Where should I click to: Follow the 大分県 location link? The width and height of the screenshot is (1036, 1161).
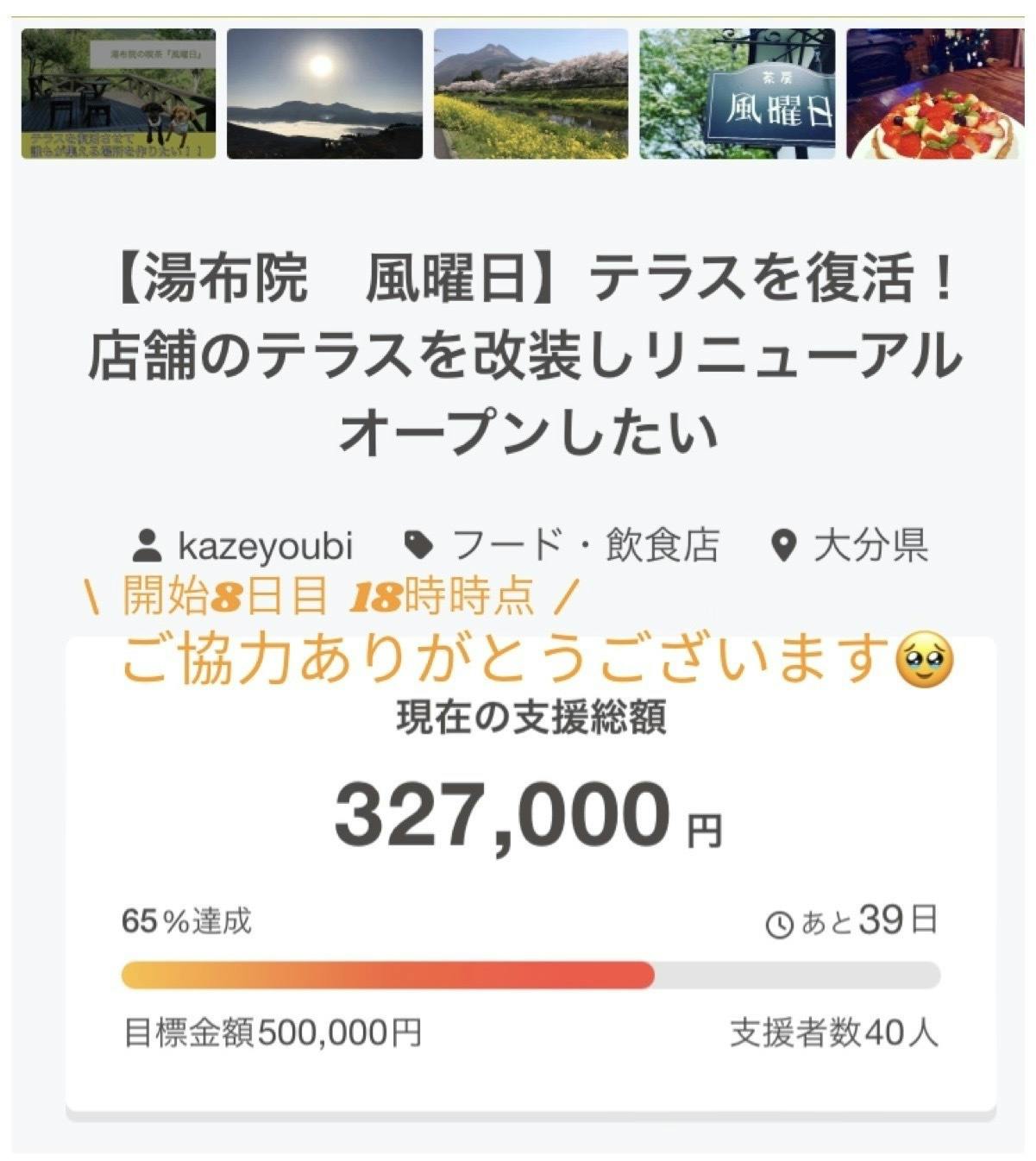point(870,546)
